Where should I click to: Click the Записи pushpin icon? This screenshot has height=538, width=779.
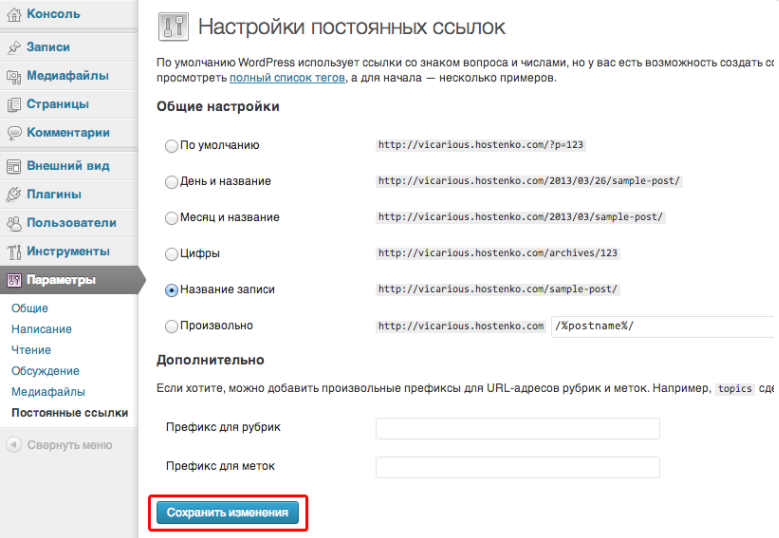coord(14,47)
